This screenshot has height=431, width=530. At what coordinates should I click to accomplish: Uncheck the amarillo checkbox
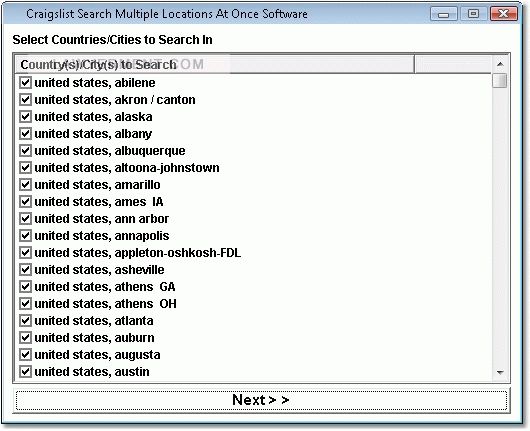click(25, 185)
